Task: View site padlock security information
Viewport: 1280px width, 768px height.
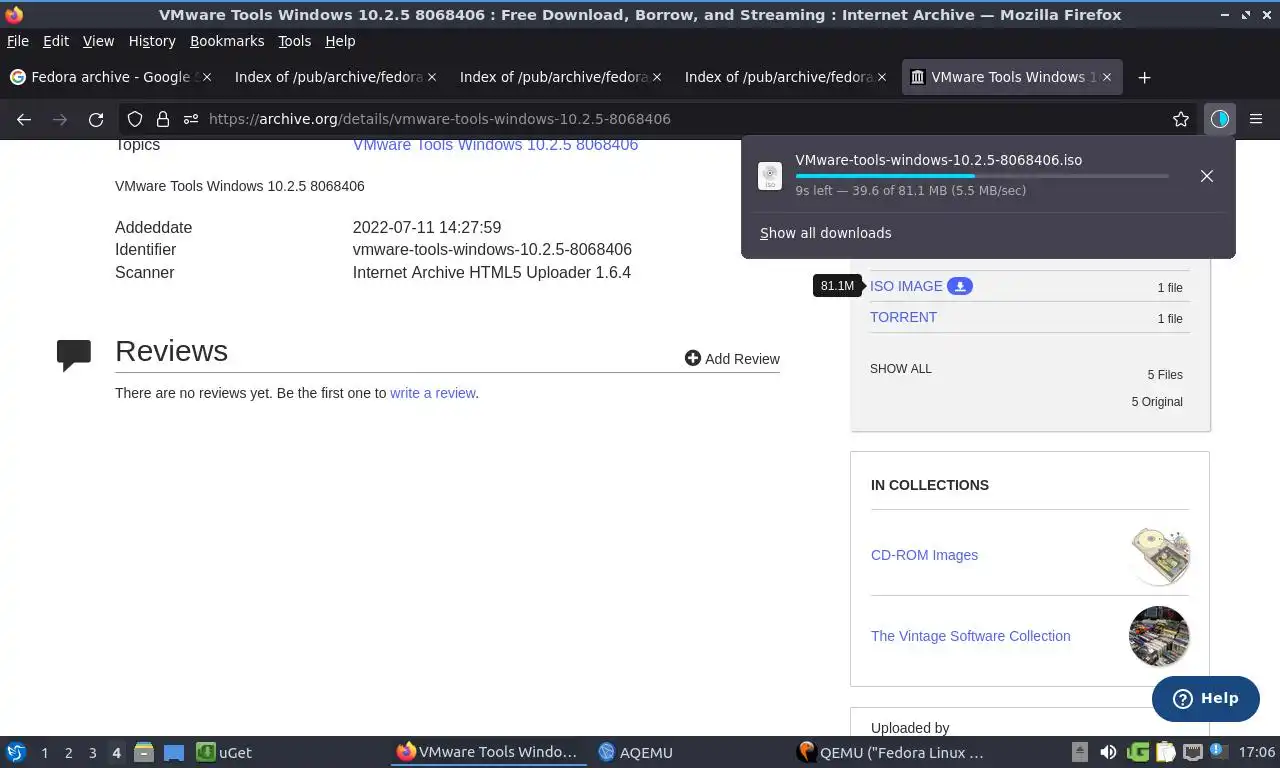Action: pyautogui.click(x=162, y=119)
